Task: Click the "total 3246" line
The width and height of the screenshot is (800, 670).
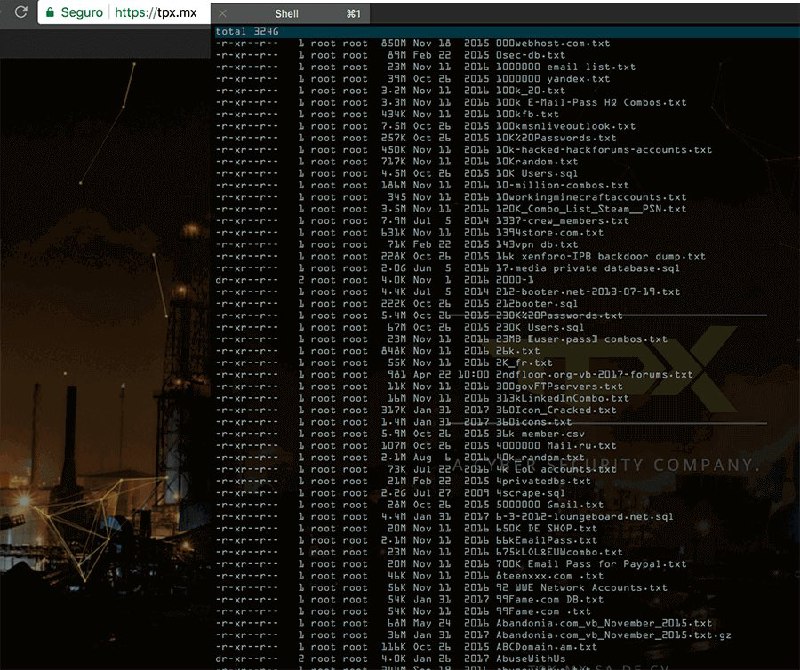Action: click(x=247, y=32)
